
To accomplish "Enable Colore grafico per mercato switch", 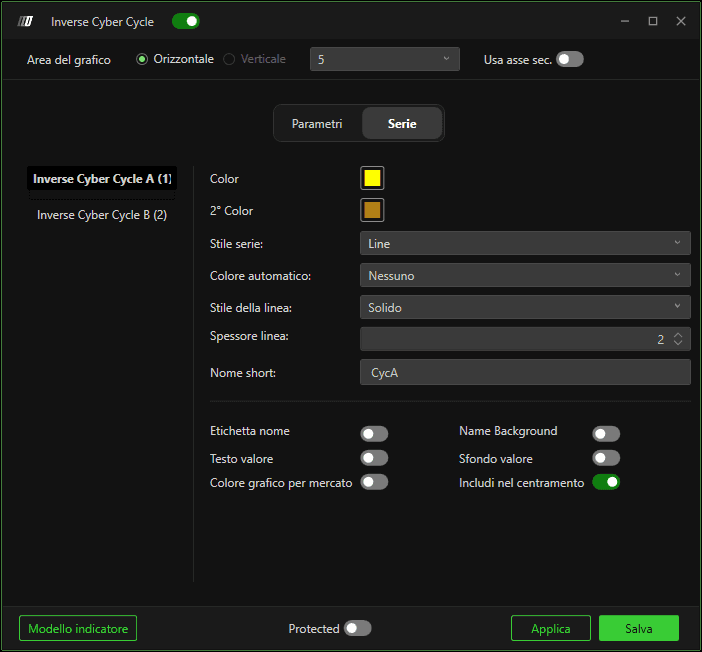I will point(374,482).
